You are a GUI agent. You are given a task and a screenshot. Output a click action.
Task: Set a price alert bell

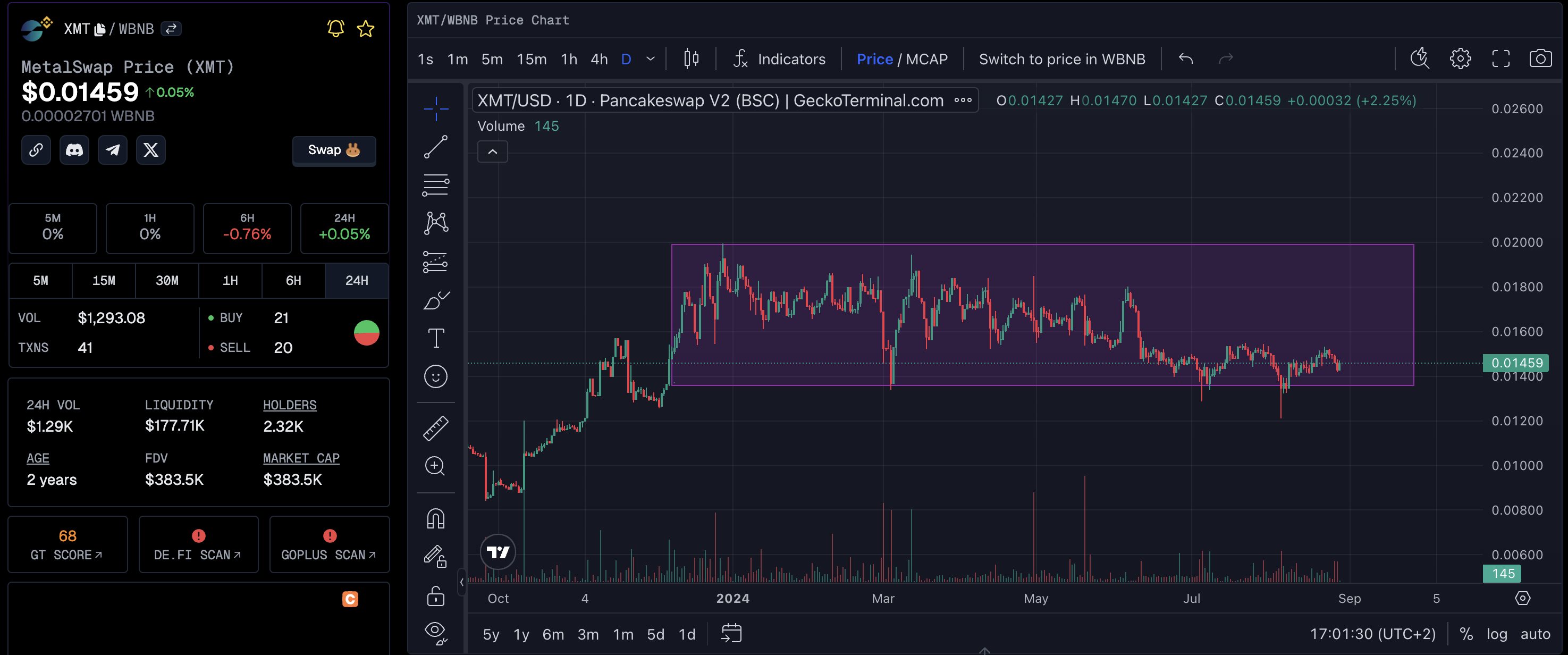(x=335, y=29)
